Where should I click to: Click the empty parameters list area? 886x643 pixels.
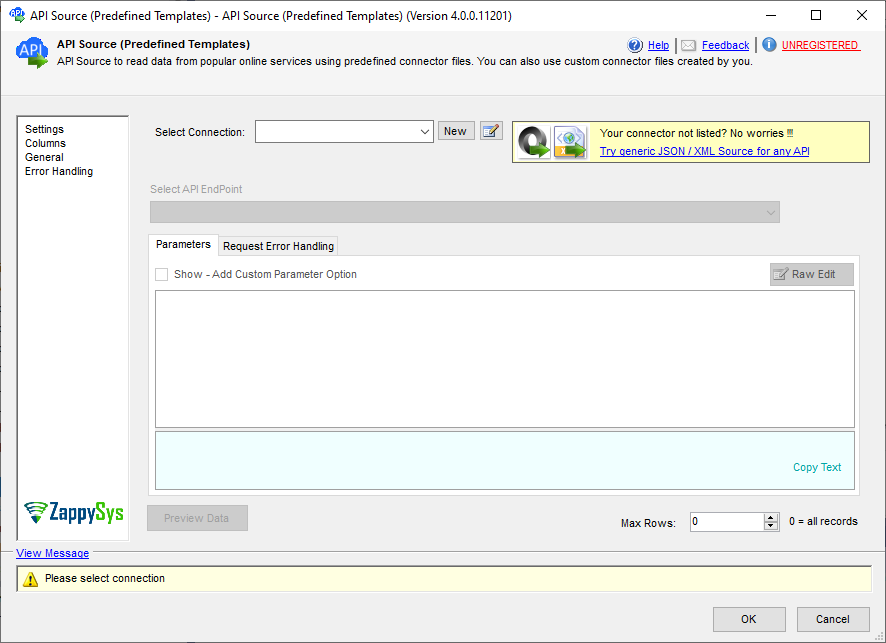[x=505, y=359]
